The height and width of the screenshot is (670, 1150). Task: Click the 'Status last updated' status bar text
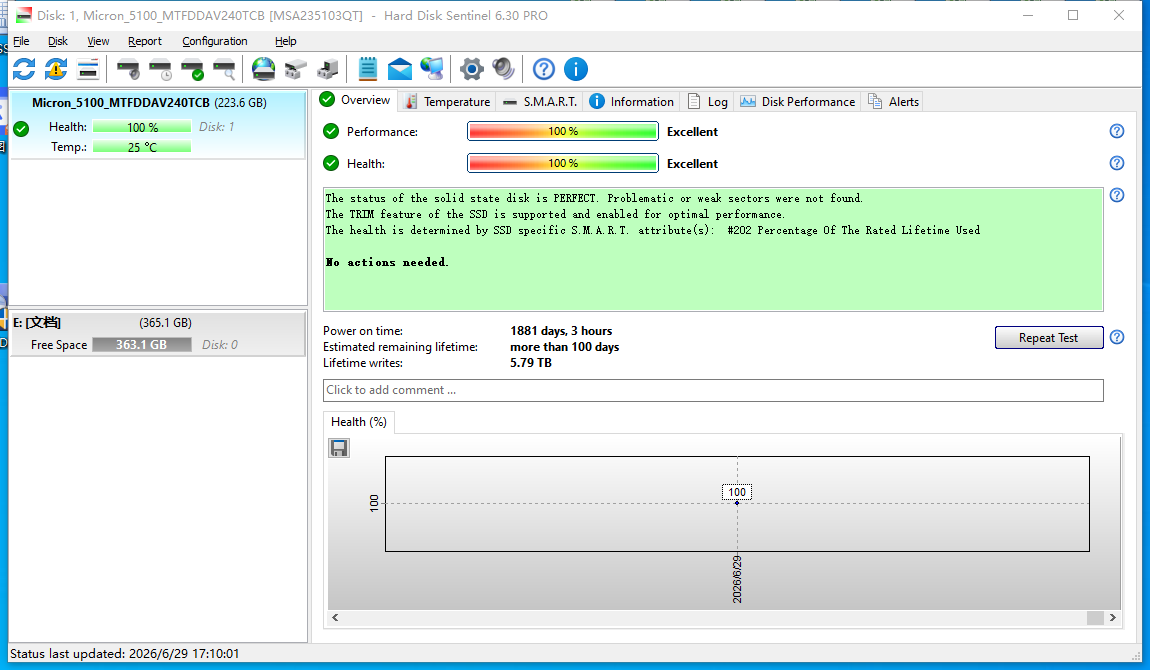point(125,653)
